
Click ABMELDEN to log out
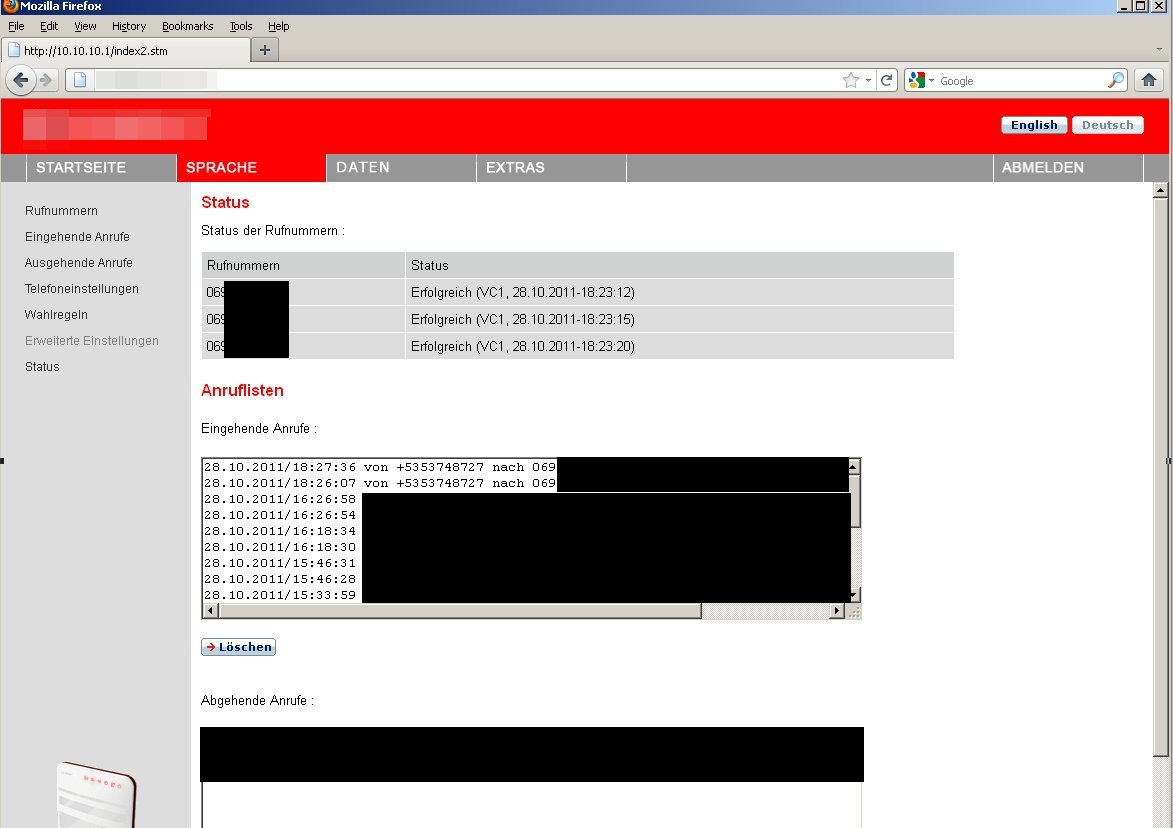[1042, 167]
